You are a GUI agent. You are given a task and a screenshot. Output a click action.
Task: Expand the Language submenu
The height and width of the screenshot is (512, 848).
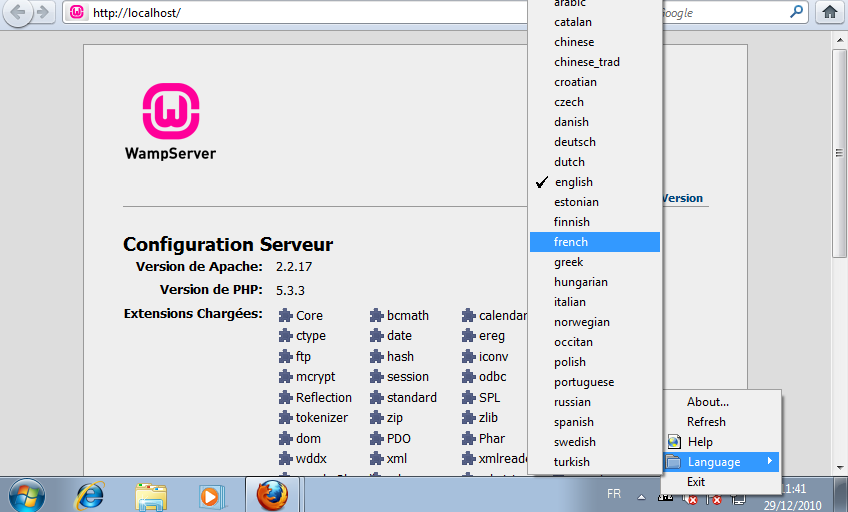point(714,462)
